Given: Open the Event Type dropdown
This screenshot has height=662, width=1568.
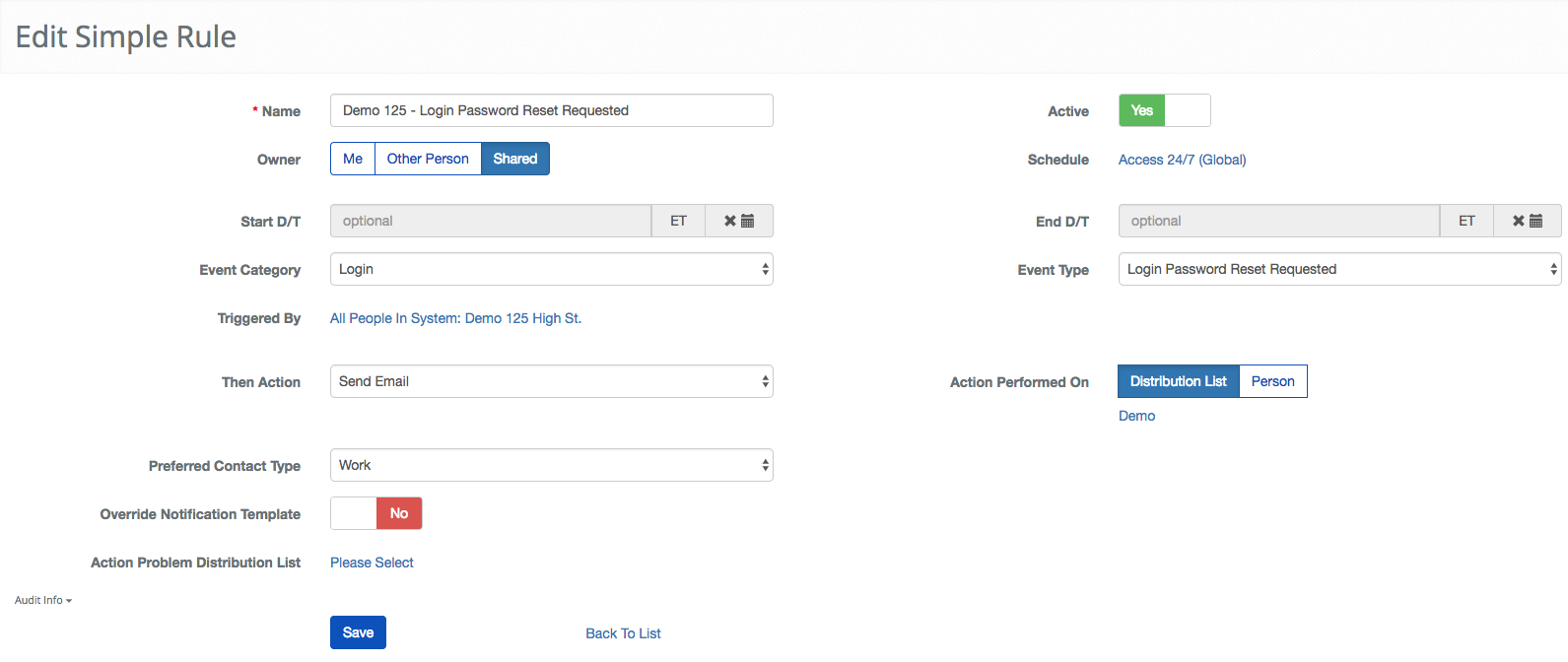Looking at the screenshot, I should [x=1339, y=269].
